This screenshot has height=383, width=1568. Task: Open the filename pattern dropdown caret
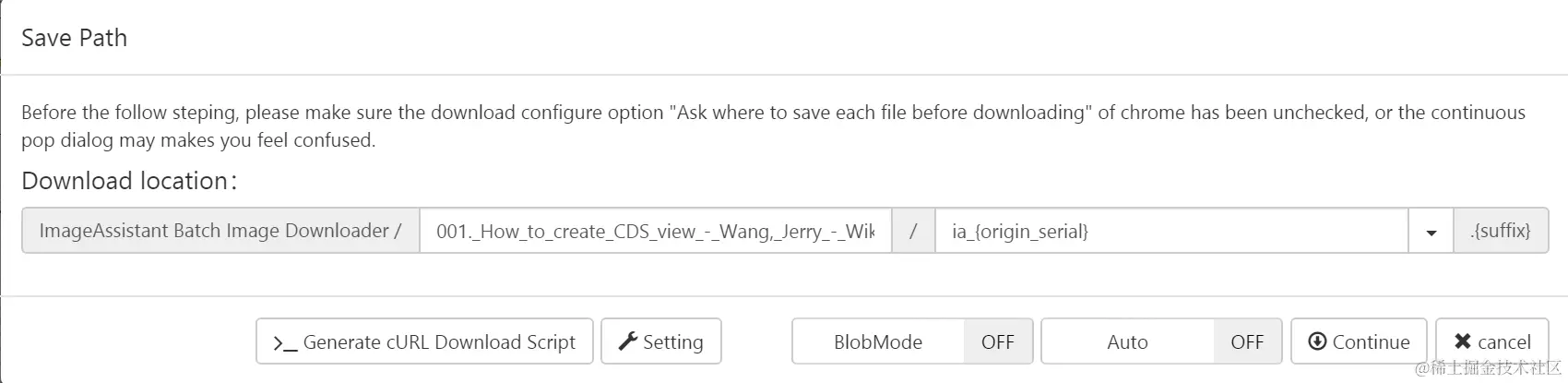point(1431,232)
